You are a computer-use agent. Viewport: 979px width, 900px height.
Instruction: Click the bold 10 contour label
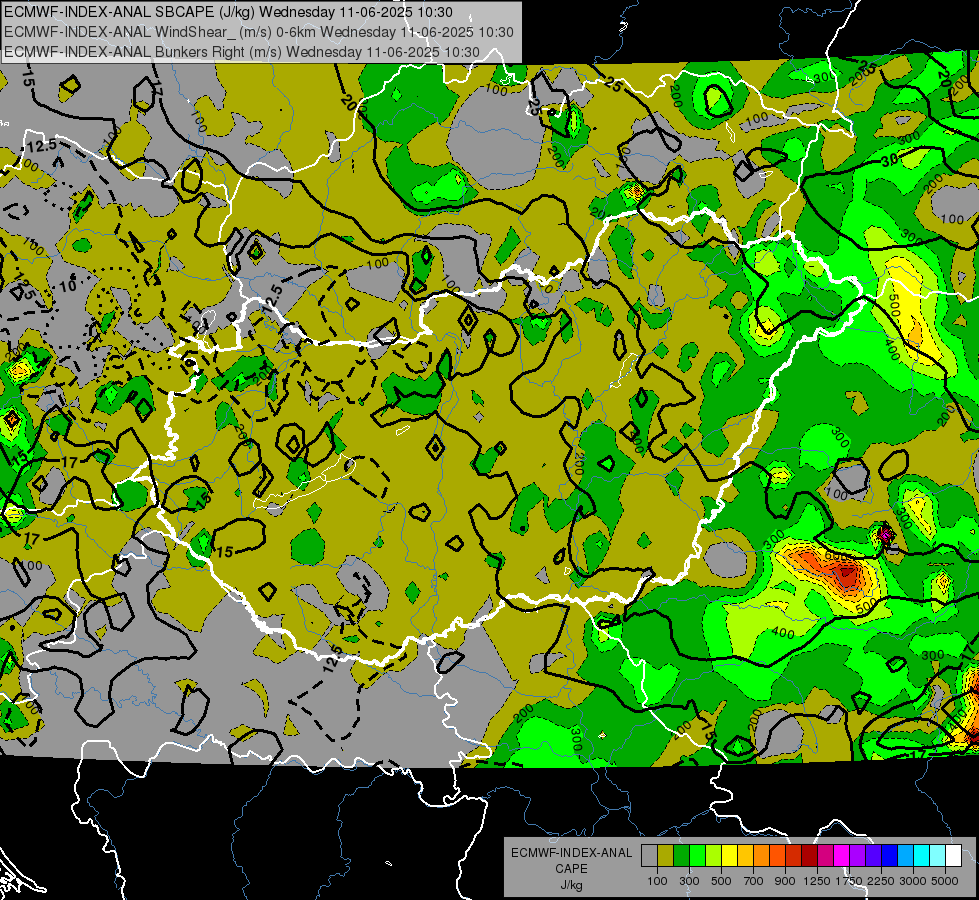pyautogui.click(x=67, y=286)
